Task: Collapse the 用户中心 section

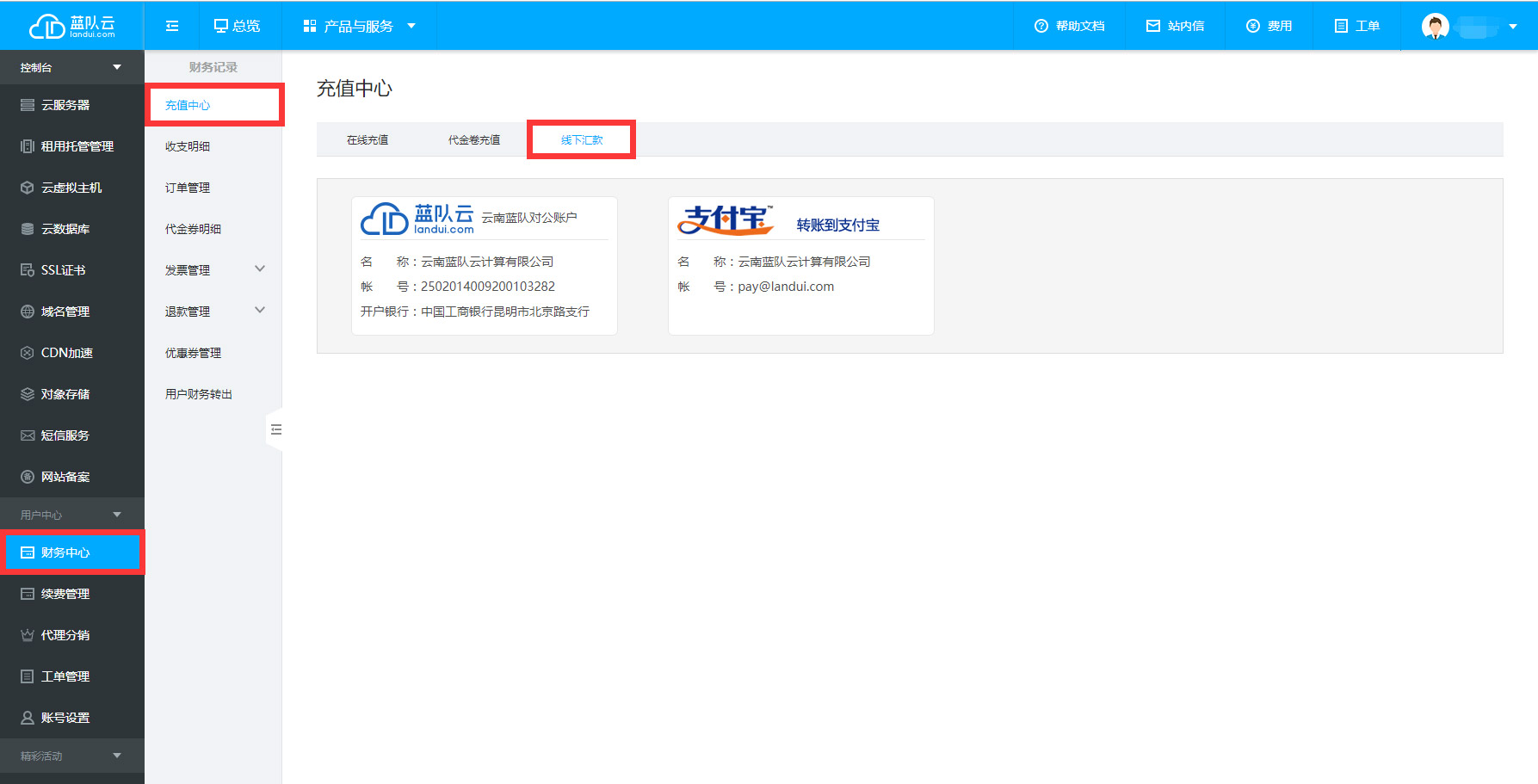Action: pos(117,515)
